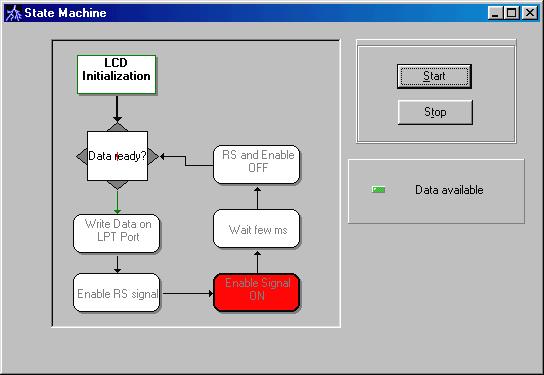
Task: Select the Data ready? decision block
Action: [117, 156]
